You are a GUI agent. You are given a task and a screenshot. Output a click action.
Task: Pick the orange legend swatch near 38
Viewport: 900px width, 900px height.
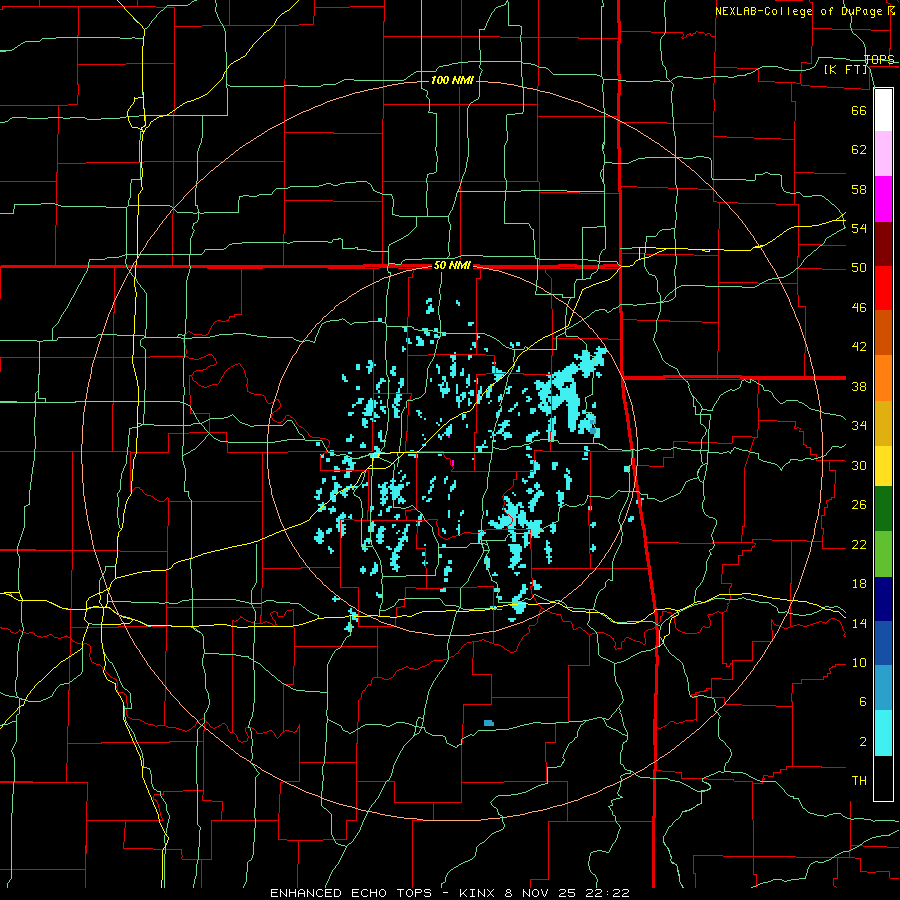click(x=883, y=378)
